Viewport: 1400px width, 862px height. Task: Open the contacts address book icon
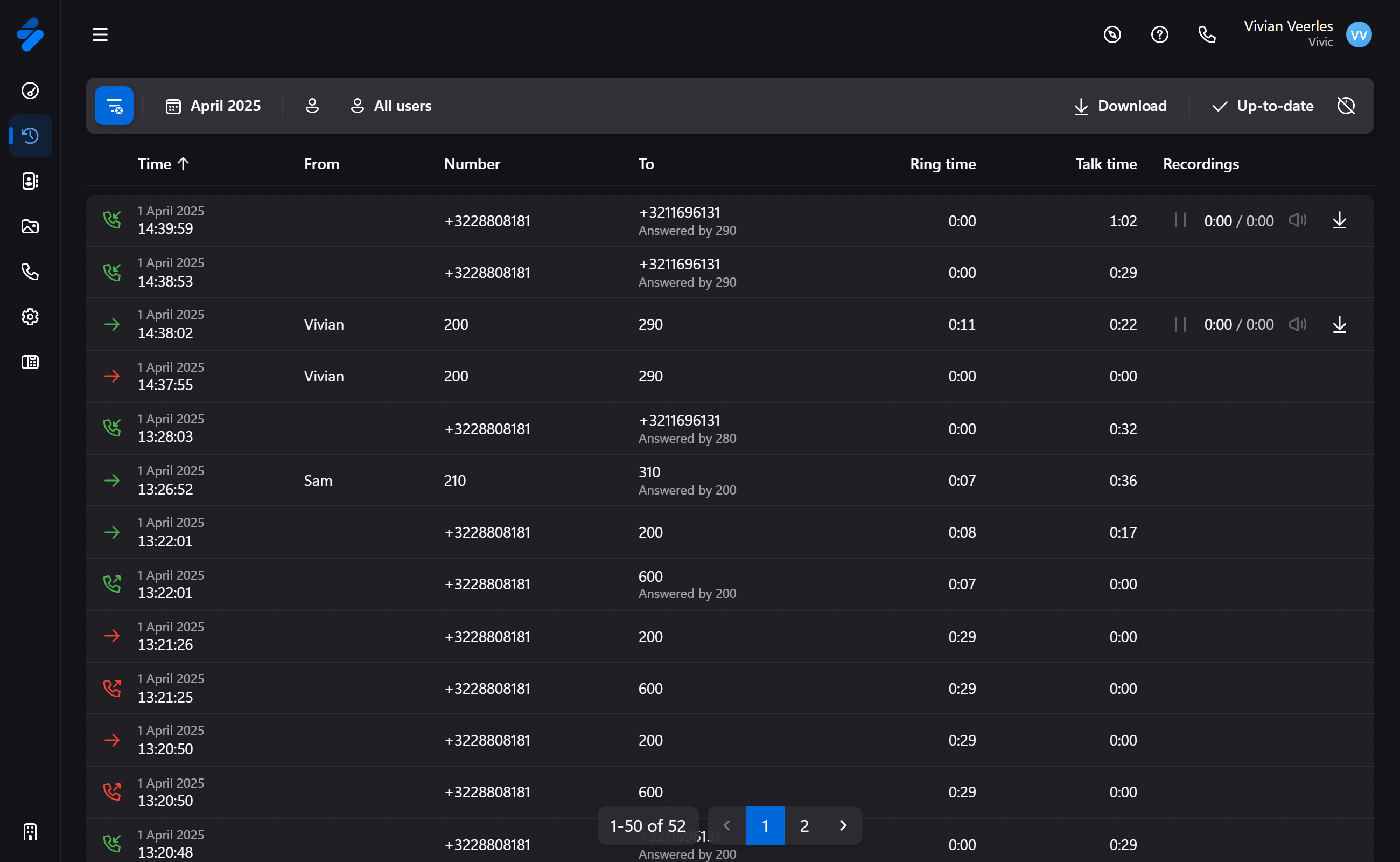click(30, 182)
